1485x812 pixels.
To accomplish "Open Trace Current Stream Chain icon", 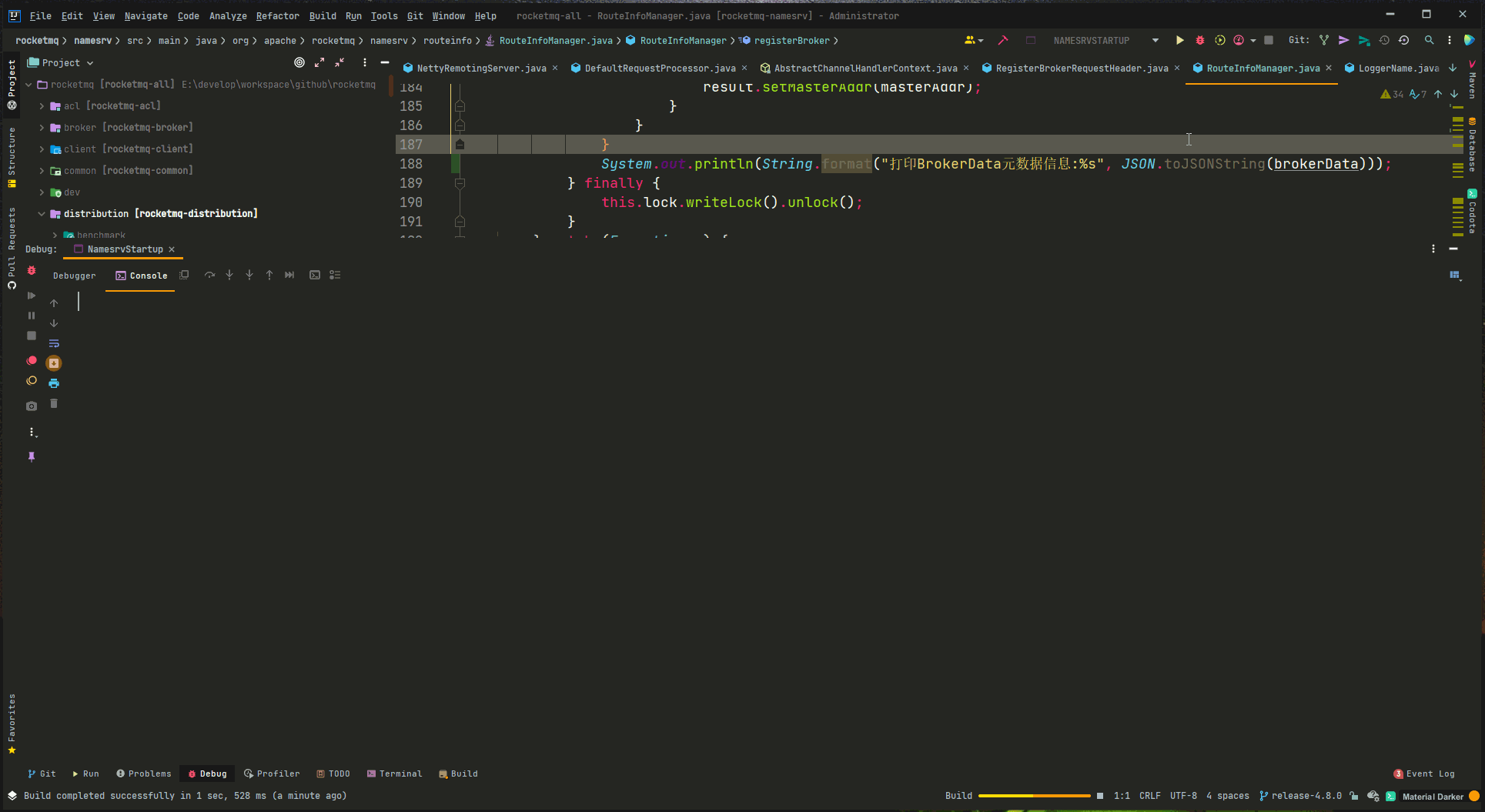I will 335,275.
